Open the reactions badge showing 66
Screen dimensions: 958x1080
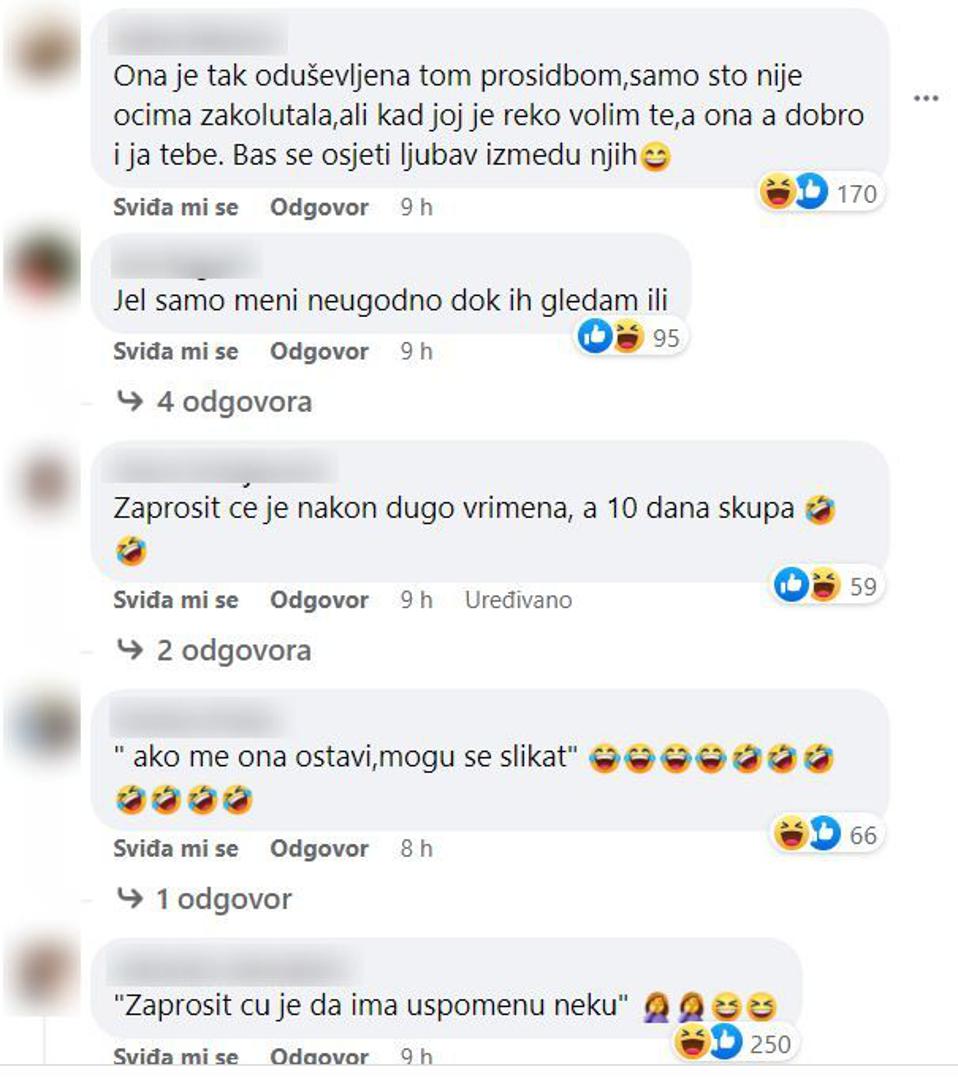click(826, 834)
